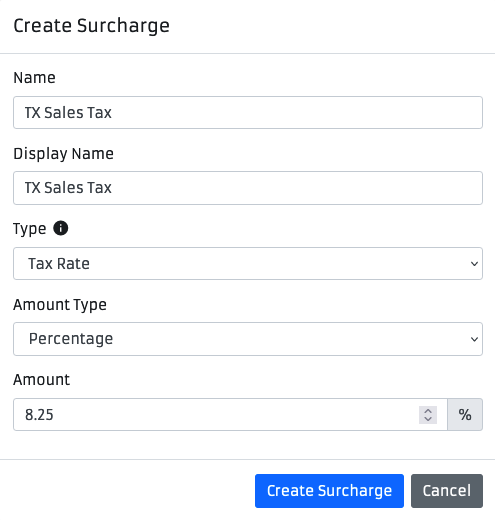Click the Type label text
Viewport: 495px width, 520px height.
pos(30,229)
